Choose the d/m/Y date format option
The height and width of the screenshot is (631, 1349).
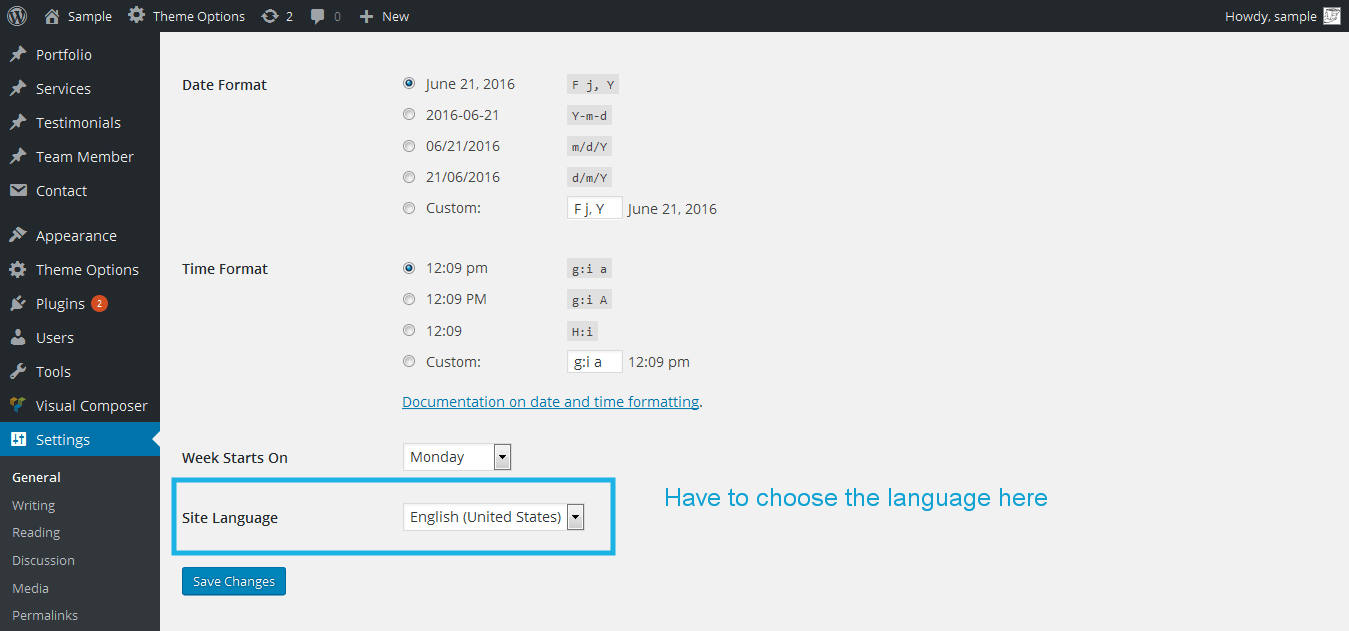coord(409,177)
